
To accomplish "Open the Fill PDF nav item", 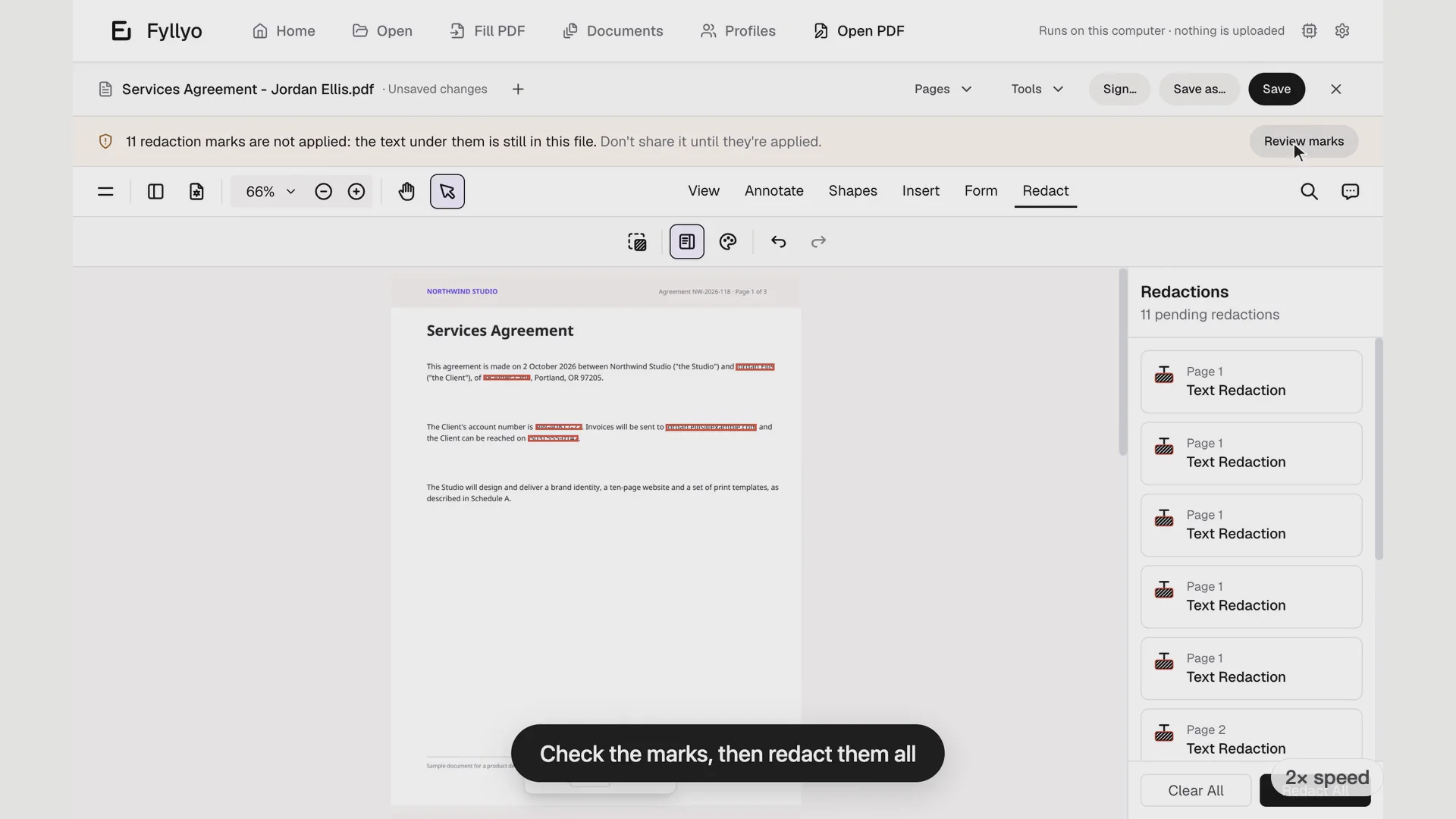I will click(x=487, y=31).
